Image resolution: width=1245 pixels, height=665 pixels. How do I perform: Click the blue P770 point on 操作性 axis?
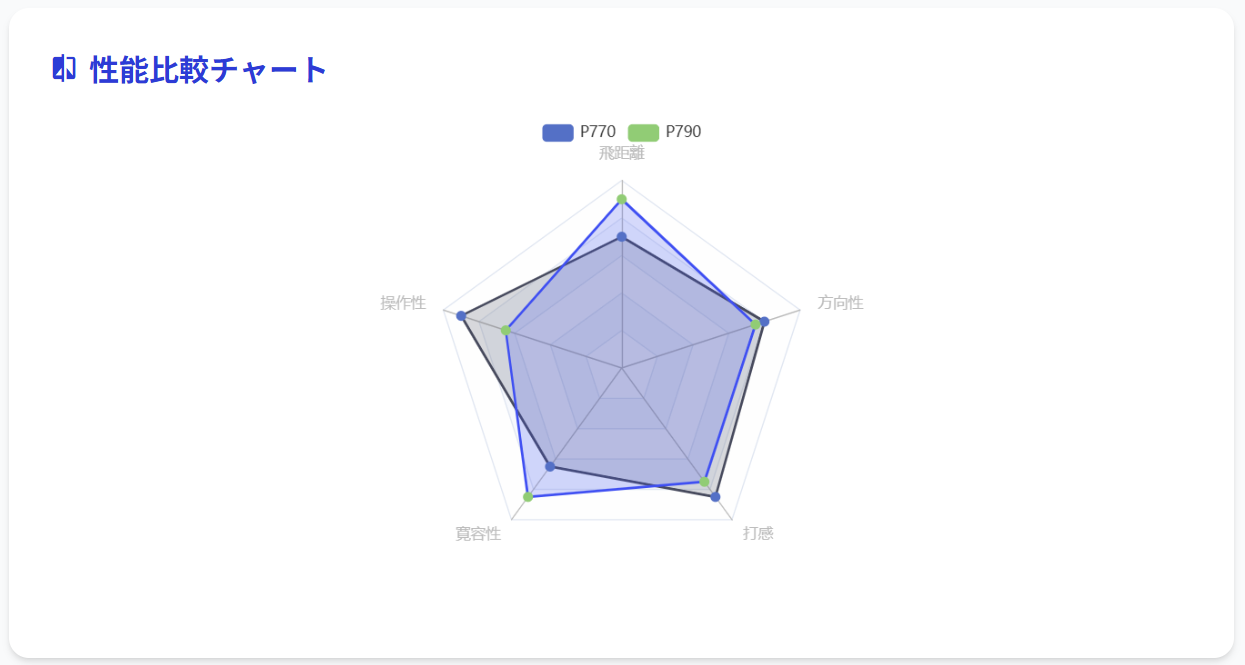coord(461,316)
